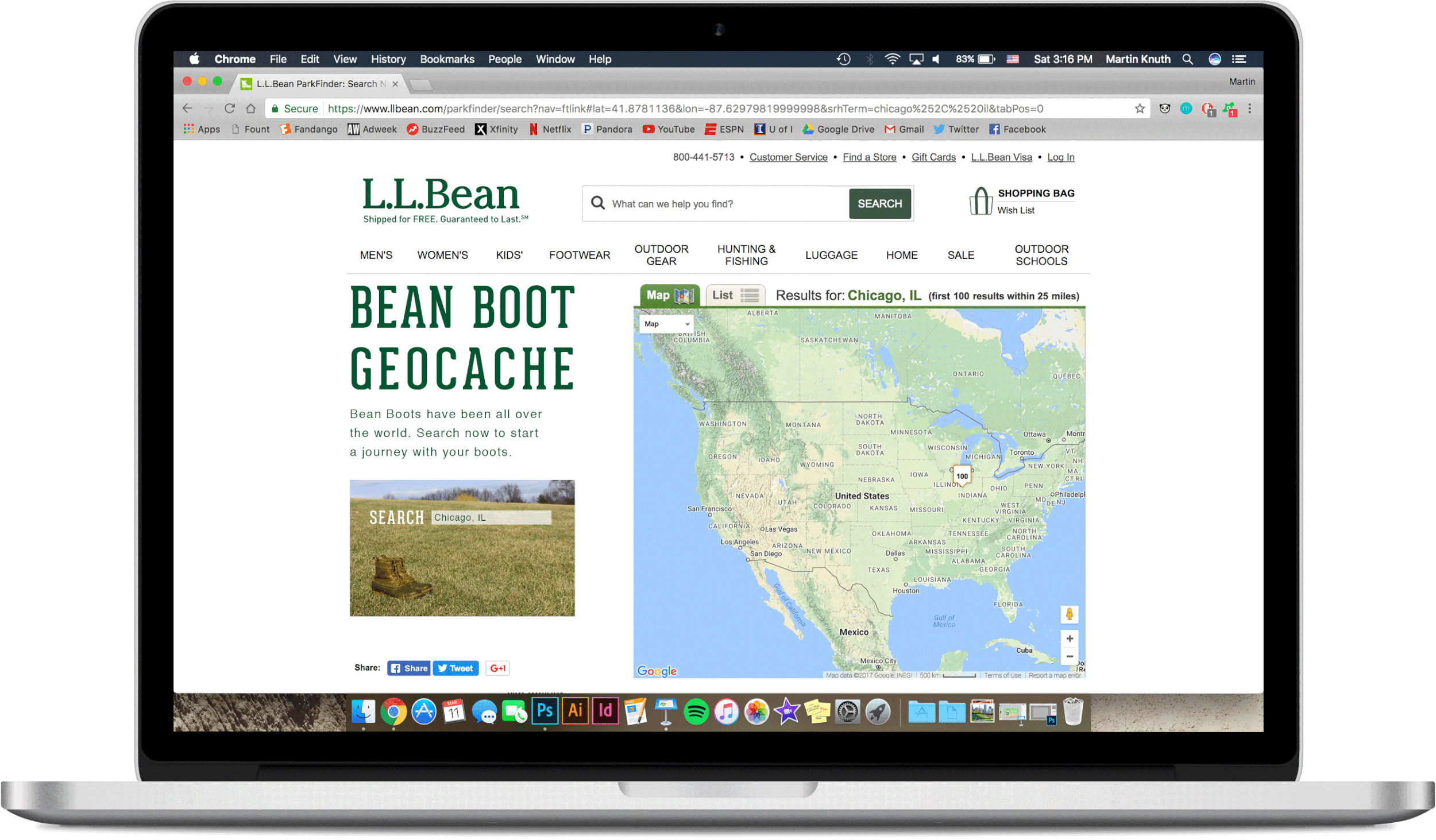Open the HOME category menu
Screen dimensions: 1436x840
pos(901,255)
